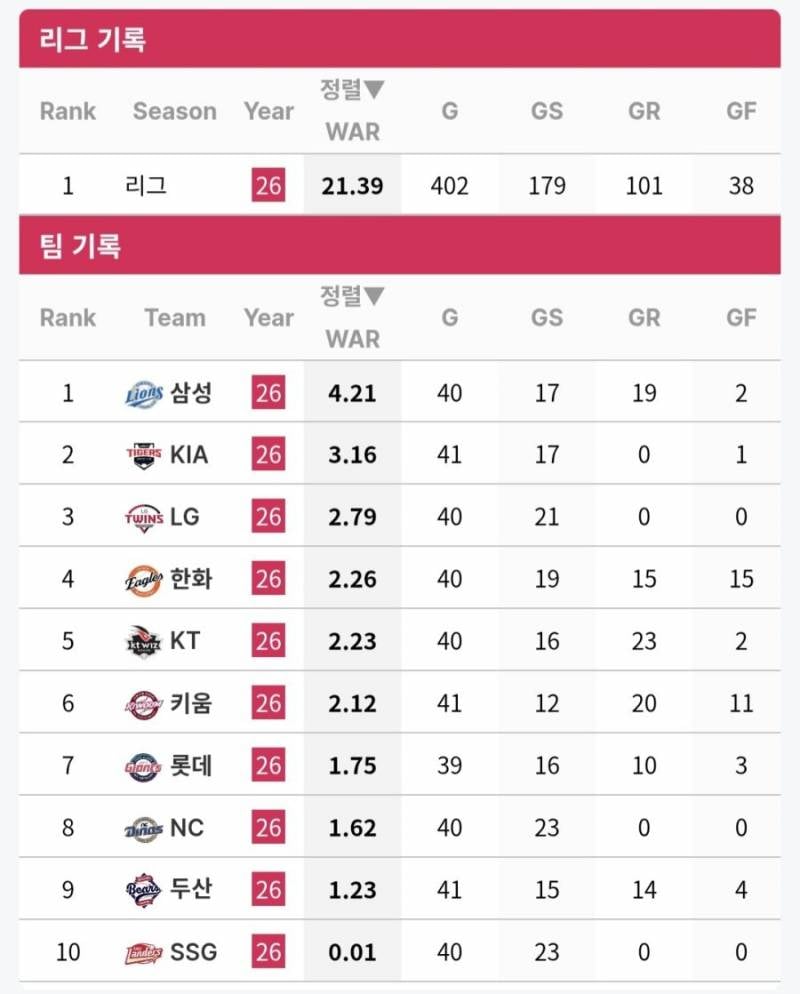Click the KT Wiz team logo
The width and height of the screenshot is (800, 994).
click(144, 642)
